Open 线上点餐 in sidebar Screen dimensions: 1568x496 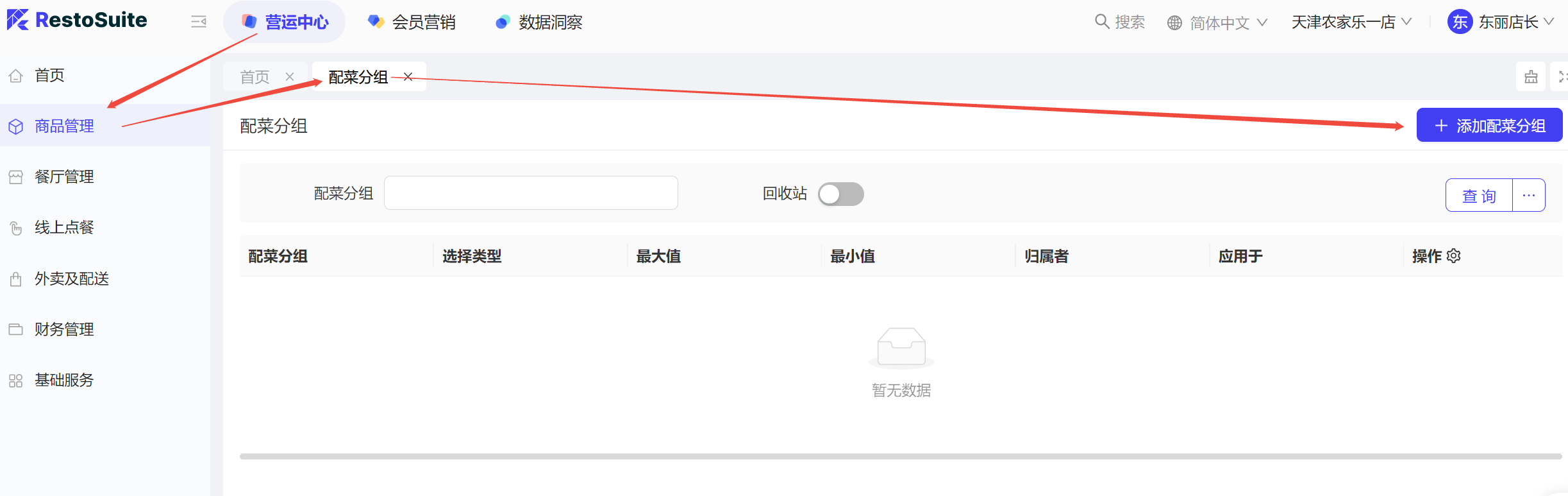pyautogui.click(x=64, y=228)
